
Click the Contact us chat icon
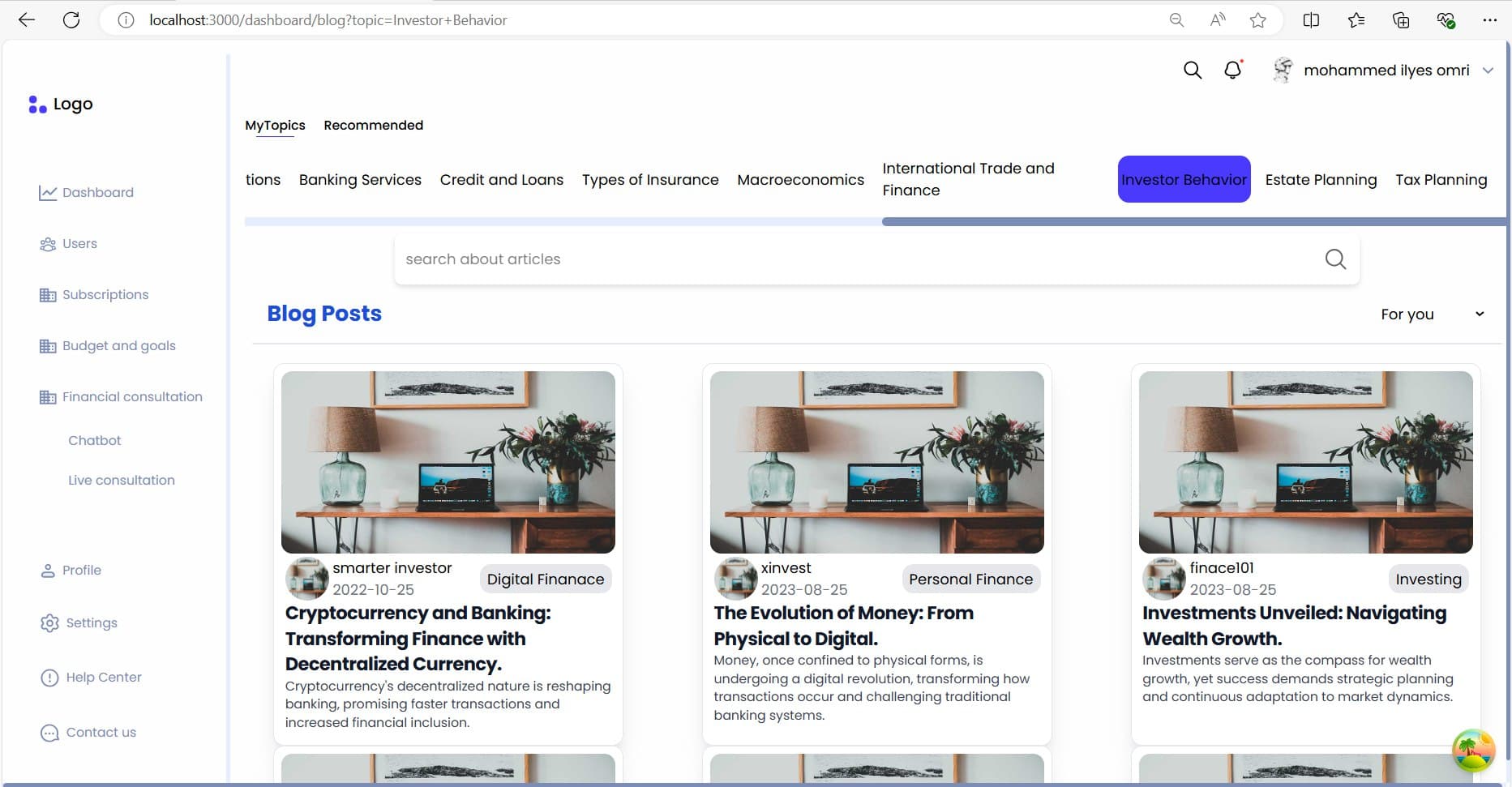tap(49, 733)
